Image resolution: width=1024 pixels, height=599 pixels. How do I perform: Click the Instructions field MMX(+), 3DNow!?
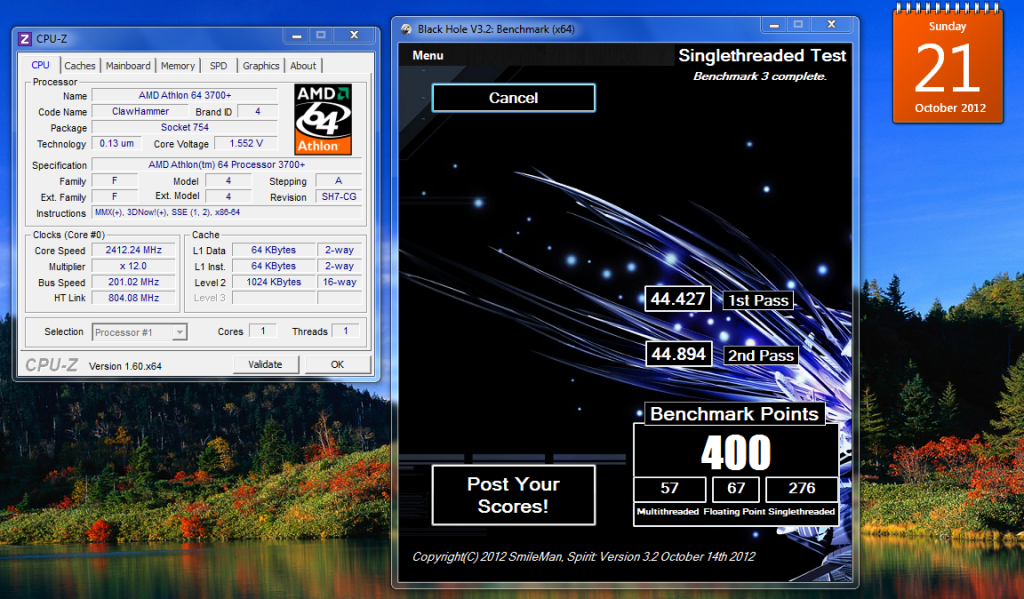click(227, 212)
